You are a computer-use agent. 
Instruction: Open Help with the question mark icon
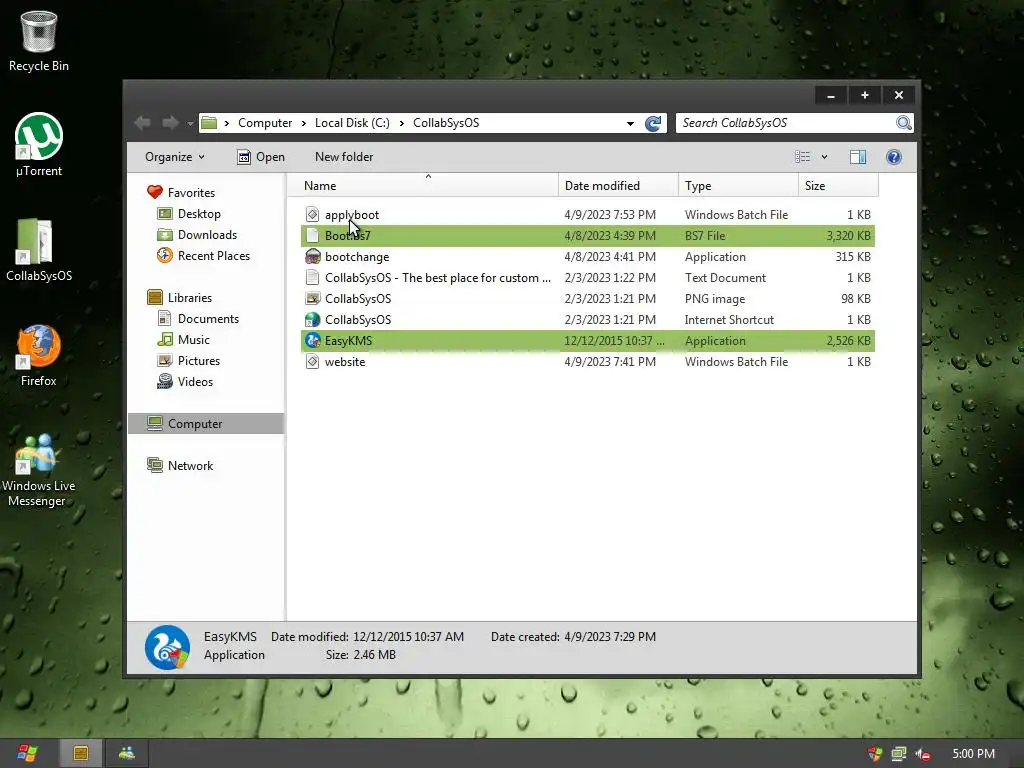coord(894,157)
